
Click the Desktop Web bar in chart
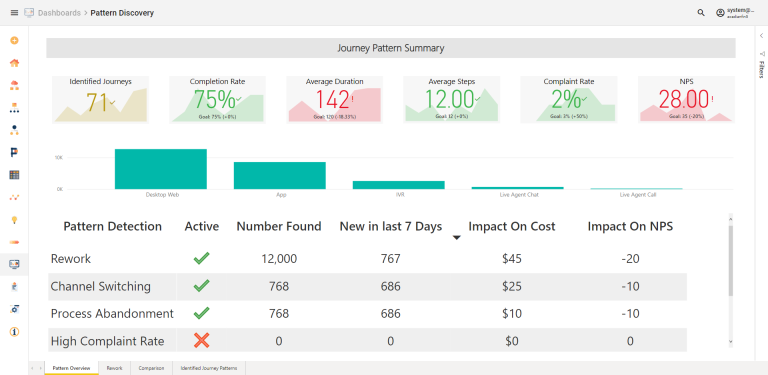(161, 169)
